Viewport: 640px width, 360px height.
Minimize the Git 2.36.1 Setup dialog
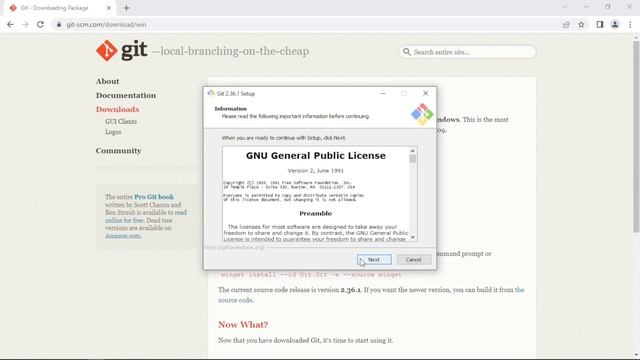click(383, 93)
